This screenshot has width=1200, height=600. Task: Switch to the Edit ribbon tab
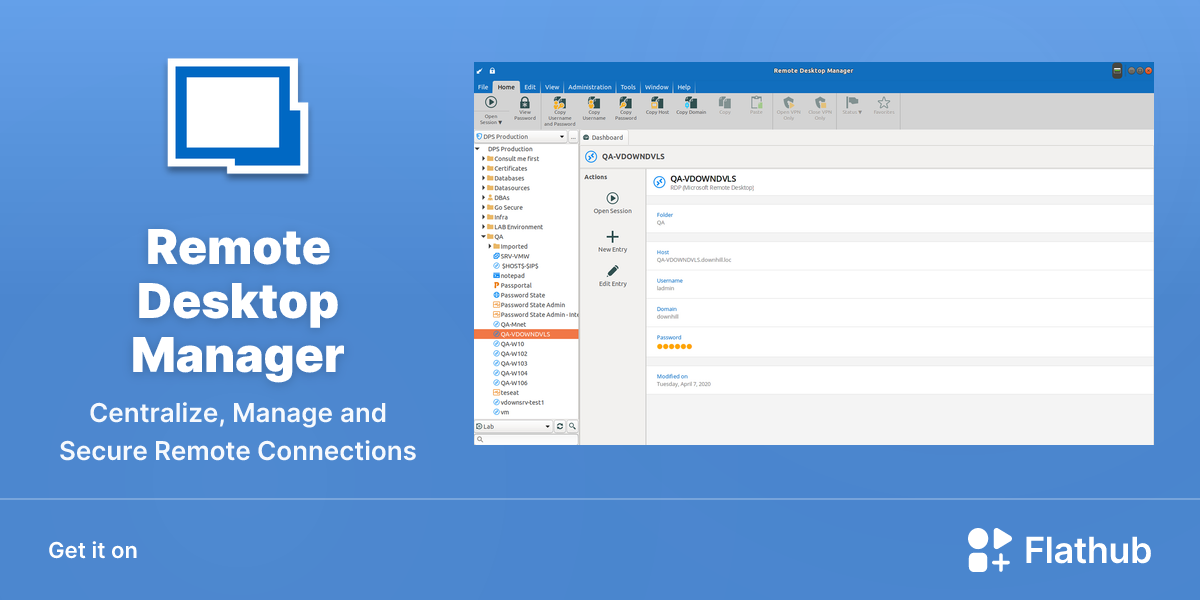coord(530,87)
